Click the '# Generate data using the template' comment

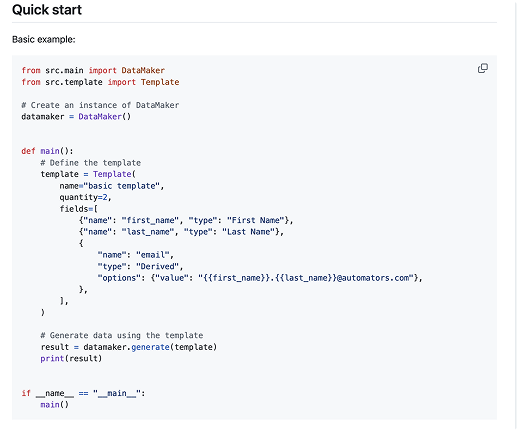[x=122, y=335]
